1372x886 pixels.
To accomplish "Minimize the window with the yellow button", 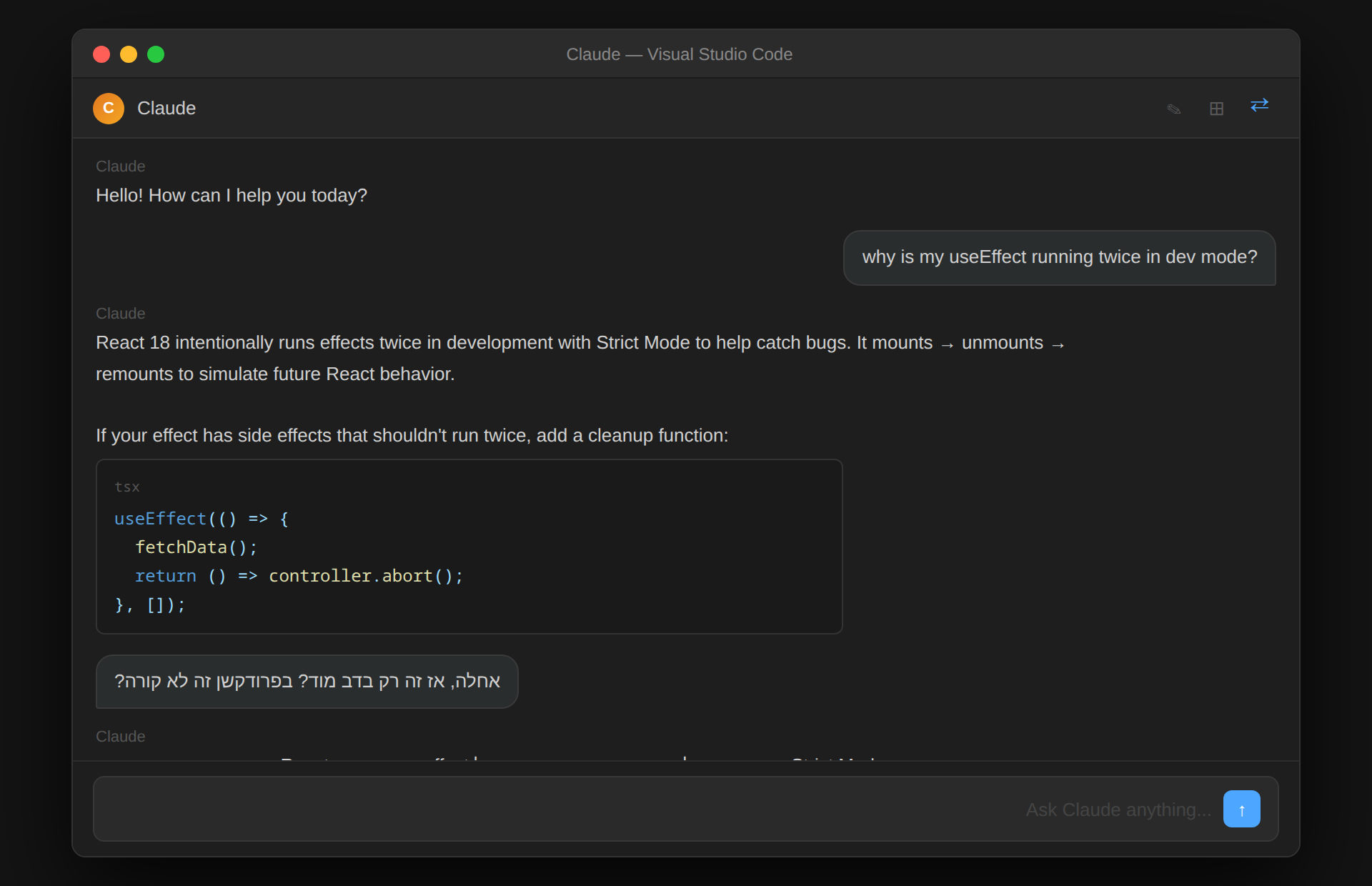I will [x=129, y=54].
